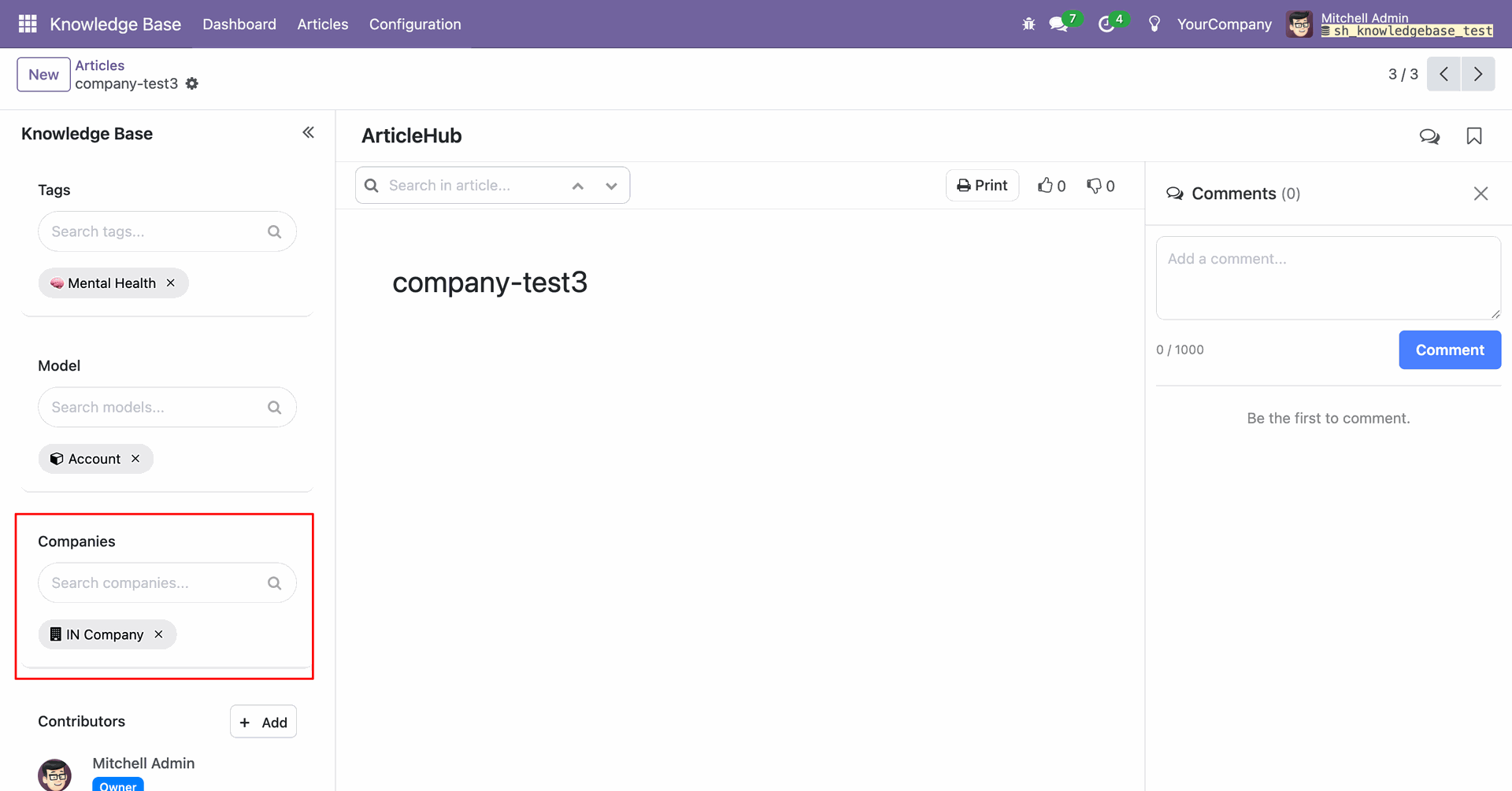Jump to previous search match arrow
The image size is (1512, 791).
point(578,186)
